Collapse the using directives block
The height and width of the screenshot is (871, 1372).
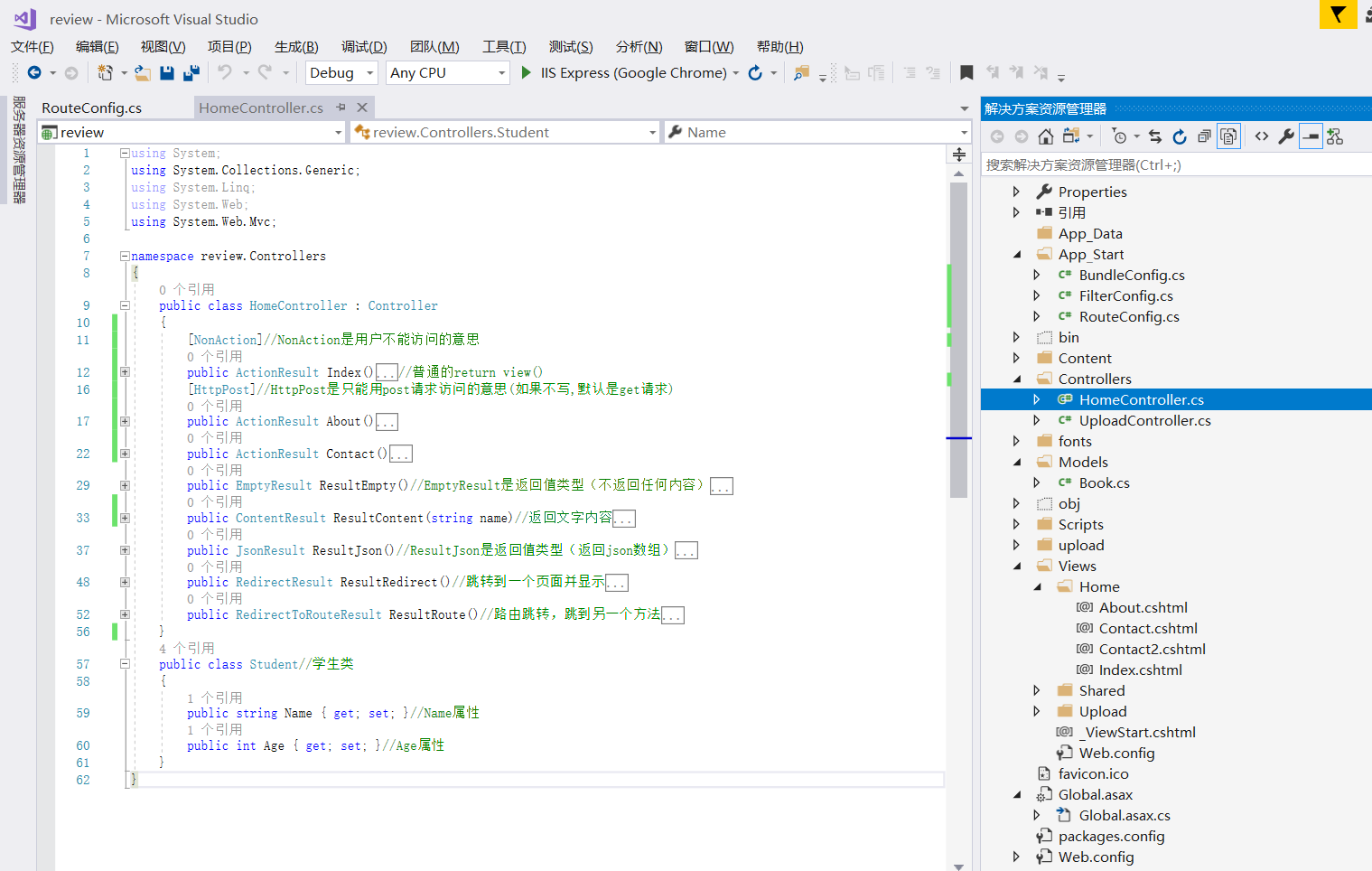coord(125,153)
